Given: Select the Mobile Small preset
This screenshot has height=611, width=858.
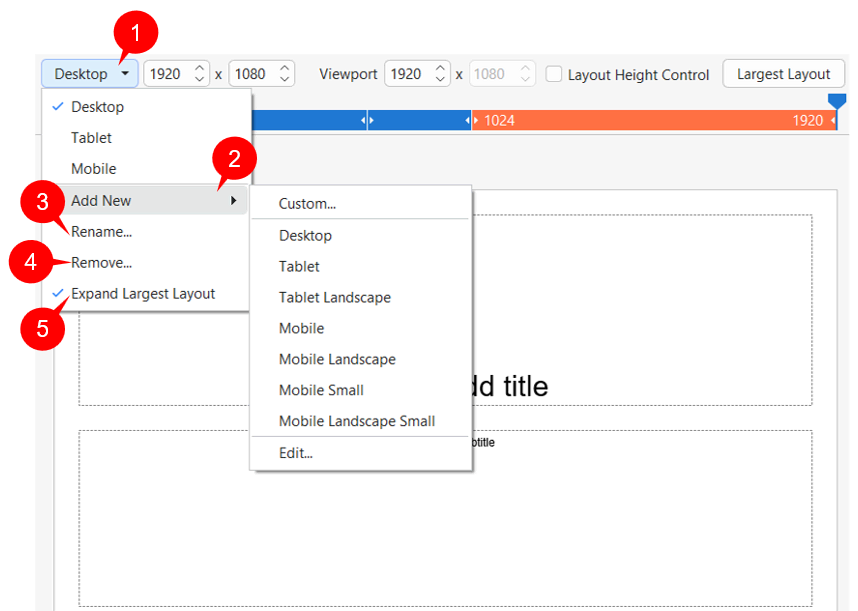Looking at the screenshot, I should click(x=319, y=390).
